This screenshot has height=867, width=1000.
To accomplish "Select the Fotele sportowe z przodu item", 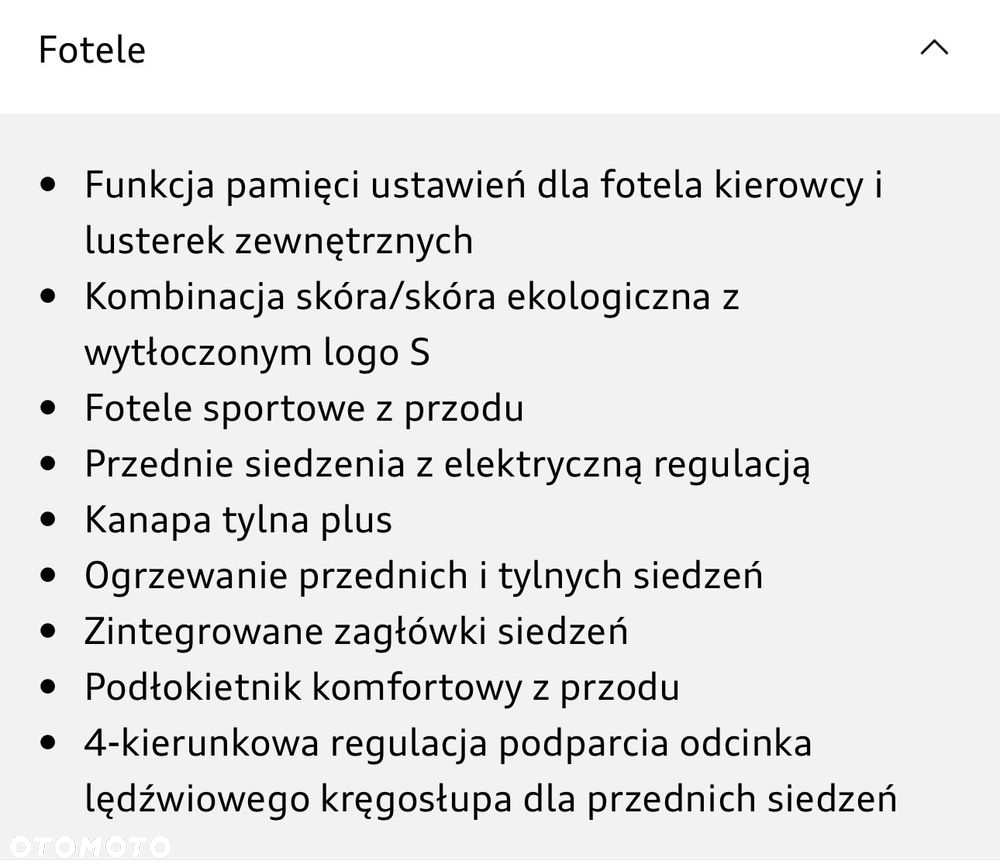I will click(304, 408).
